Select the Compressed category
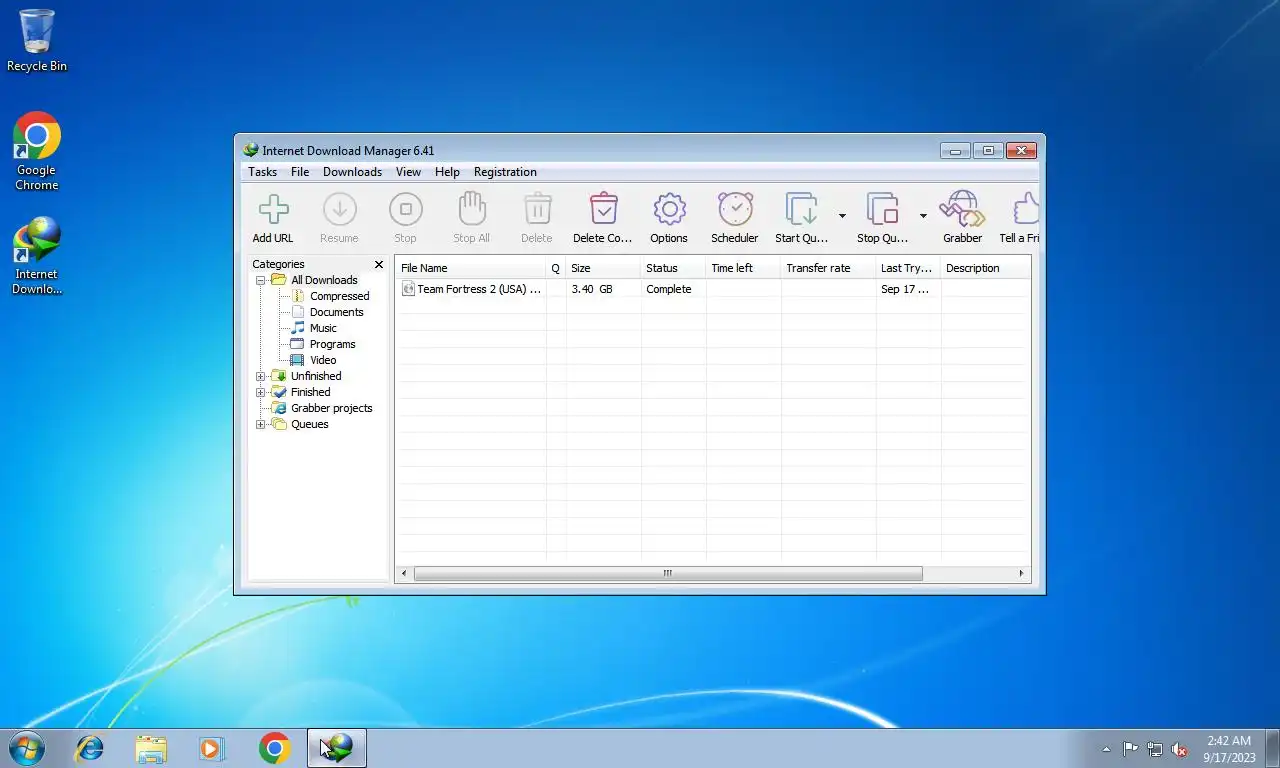This screenshot has height=768, width=1280. (339, 296)
